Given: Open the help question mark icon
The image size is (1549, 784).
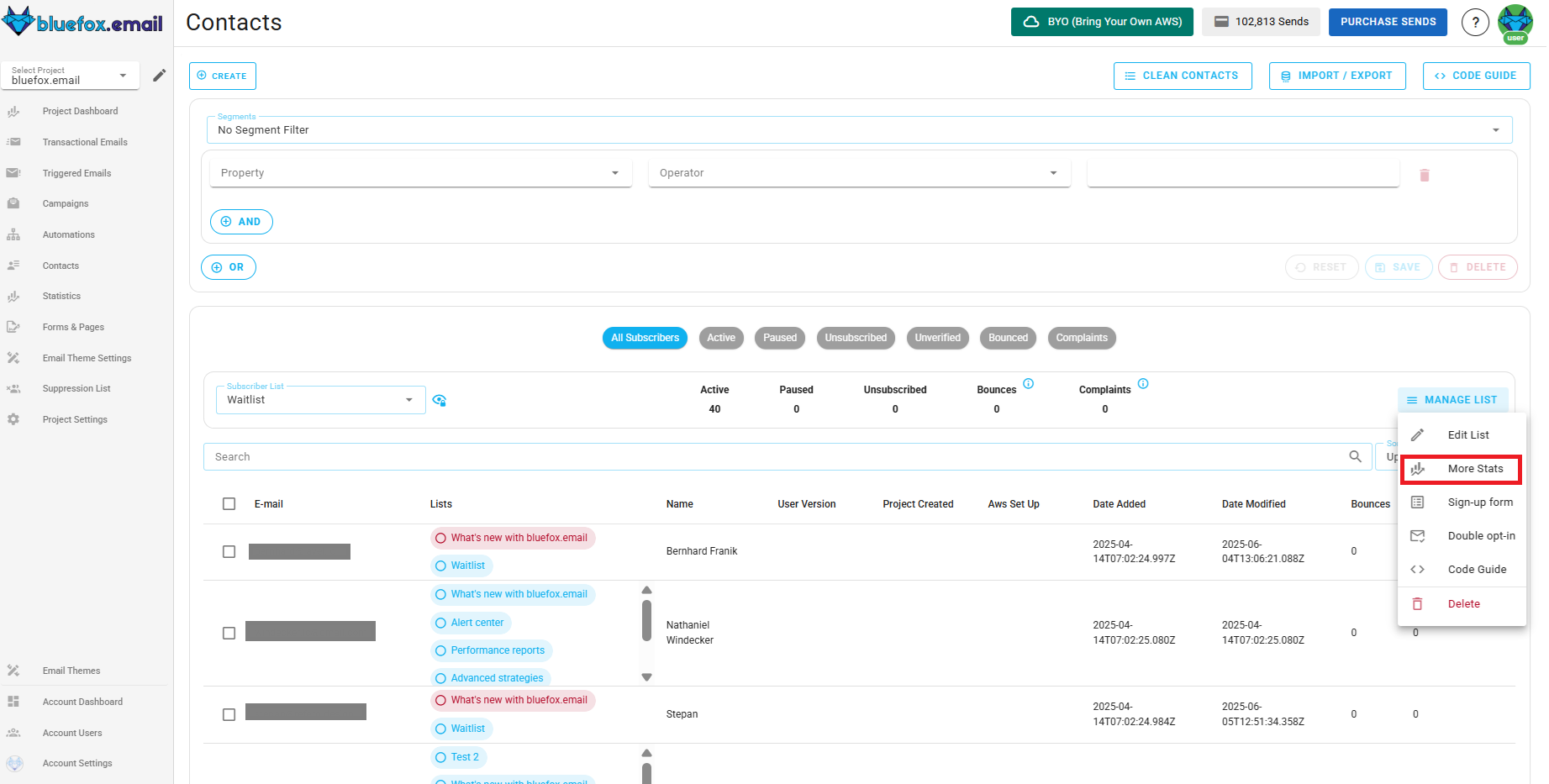Looking at the screenshot, I should (1475, 23).
